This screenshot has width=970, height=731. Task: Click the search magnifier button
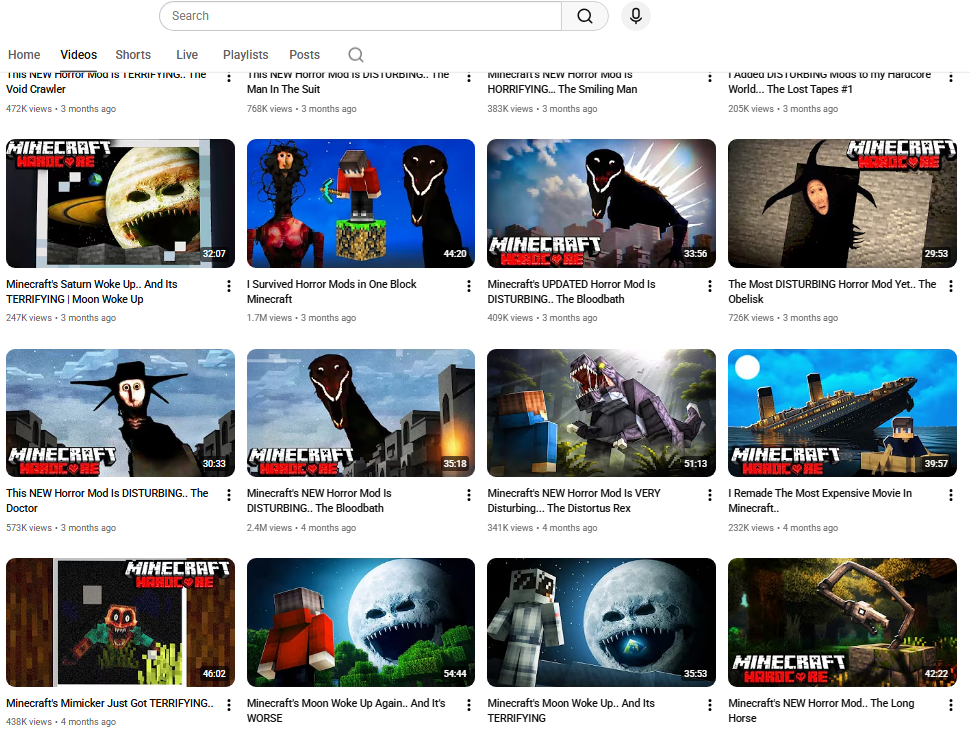[x=585, y=16]
